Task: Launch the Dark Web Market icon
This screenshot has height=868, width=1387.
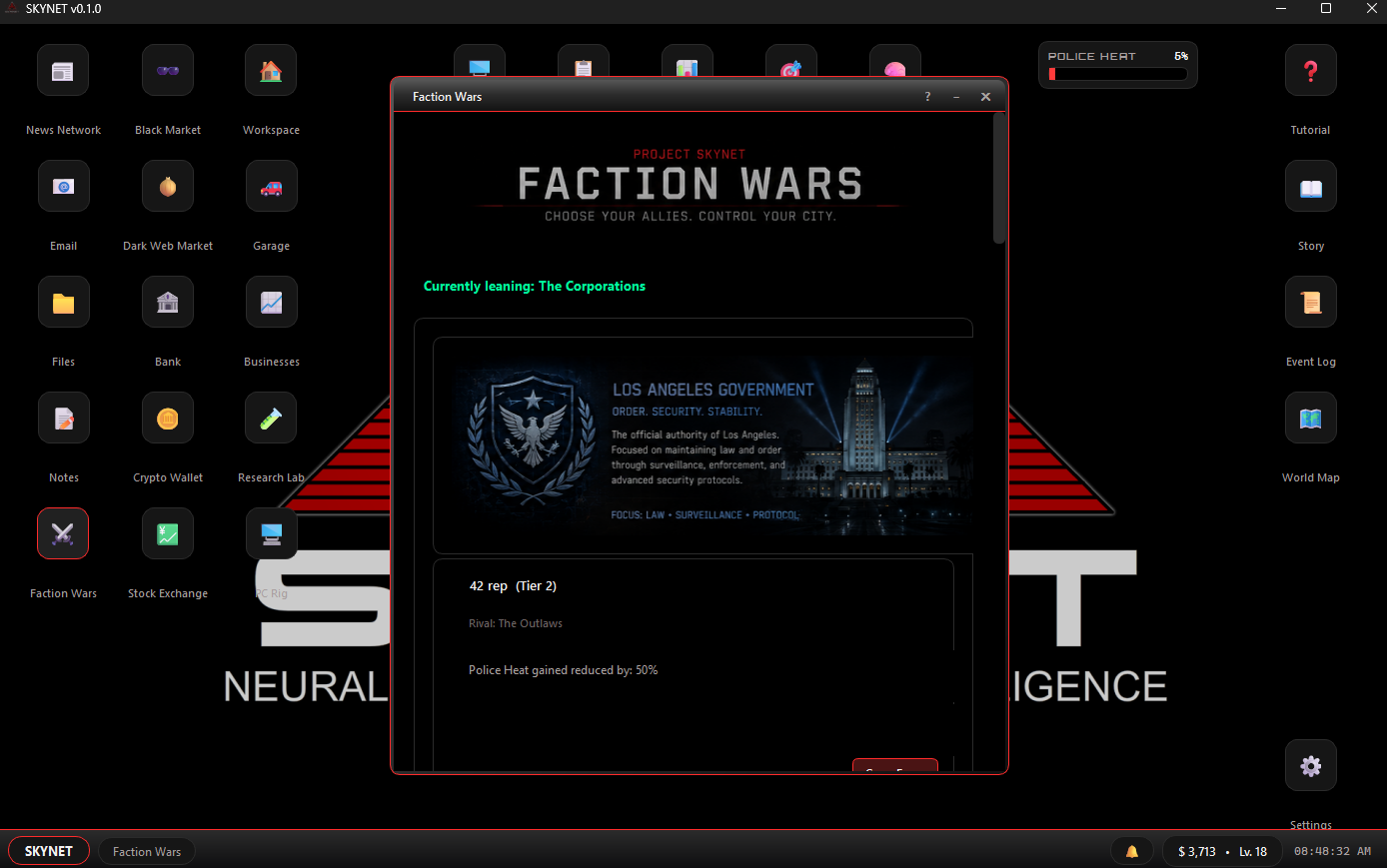Action: click(168, 187)
